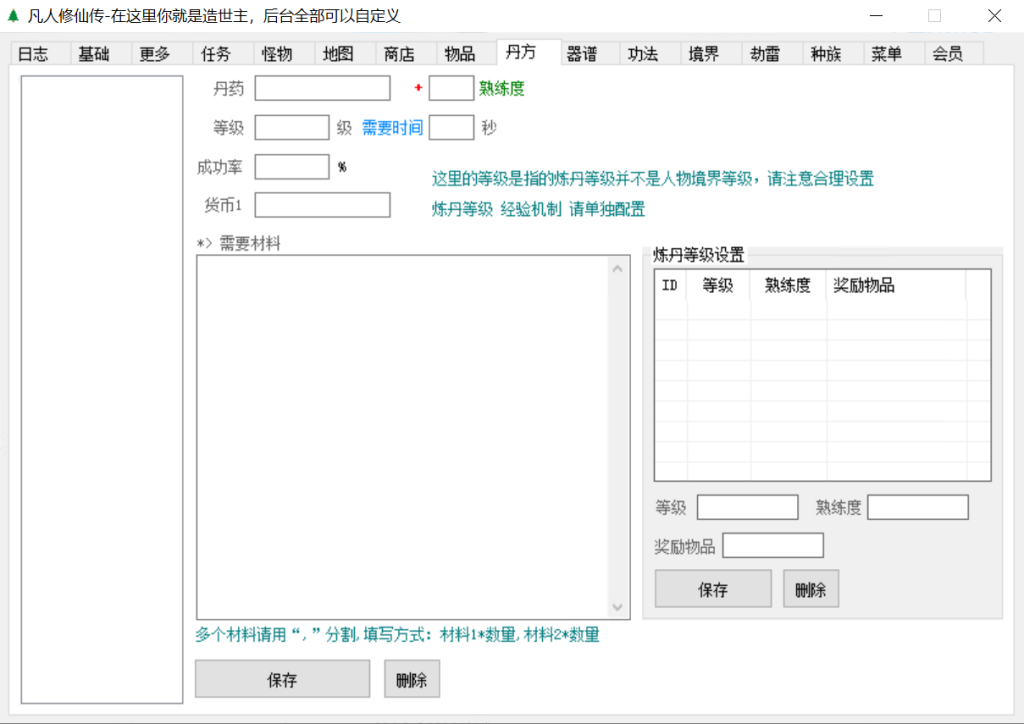The height and width of the screenshot is (724, 1024).
Task: Click the 丹药 name input field
Action: click(x=322, y=89)
